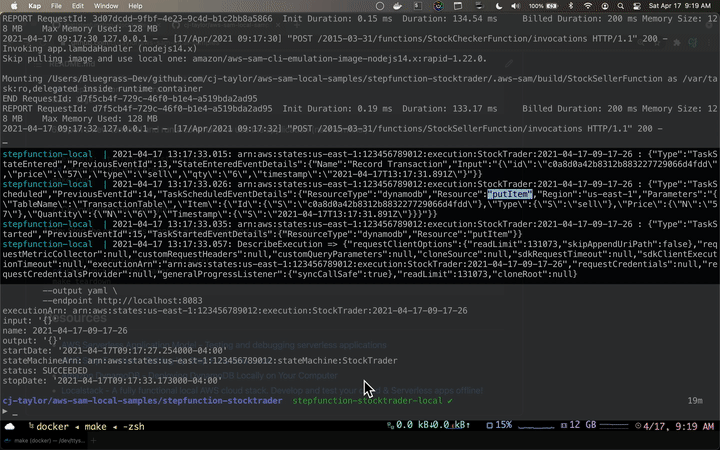The height and width of the screenshot is (450, 720).
Task: Open Control Center icon
Action: tap(636, 6)
